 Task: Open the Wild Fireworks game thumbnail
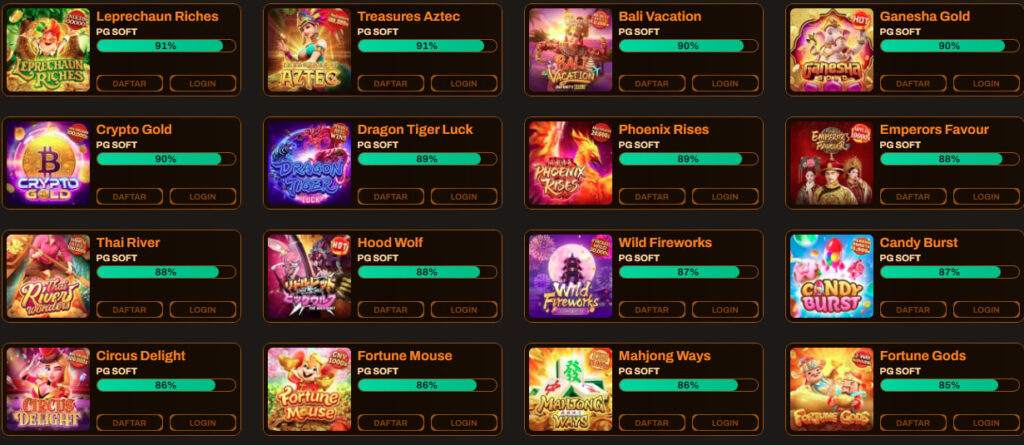click(571, 276)
